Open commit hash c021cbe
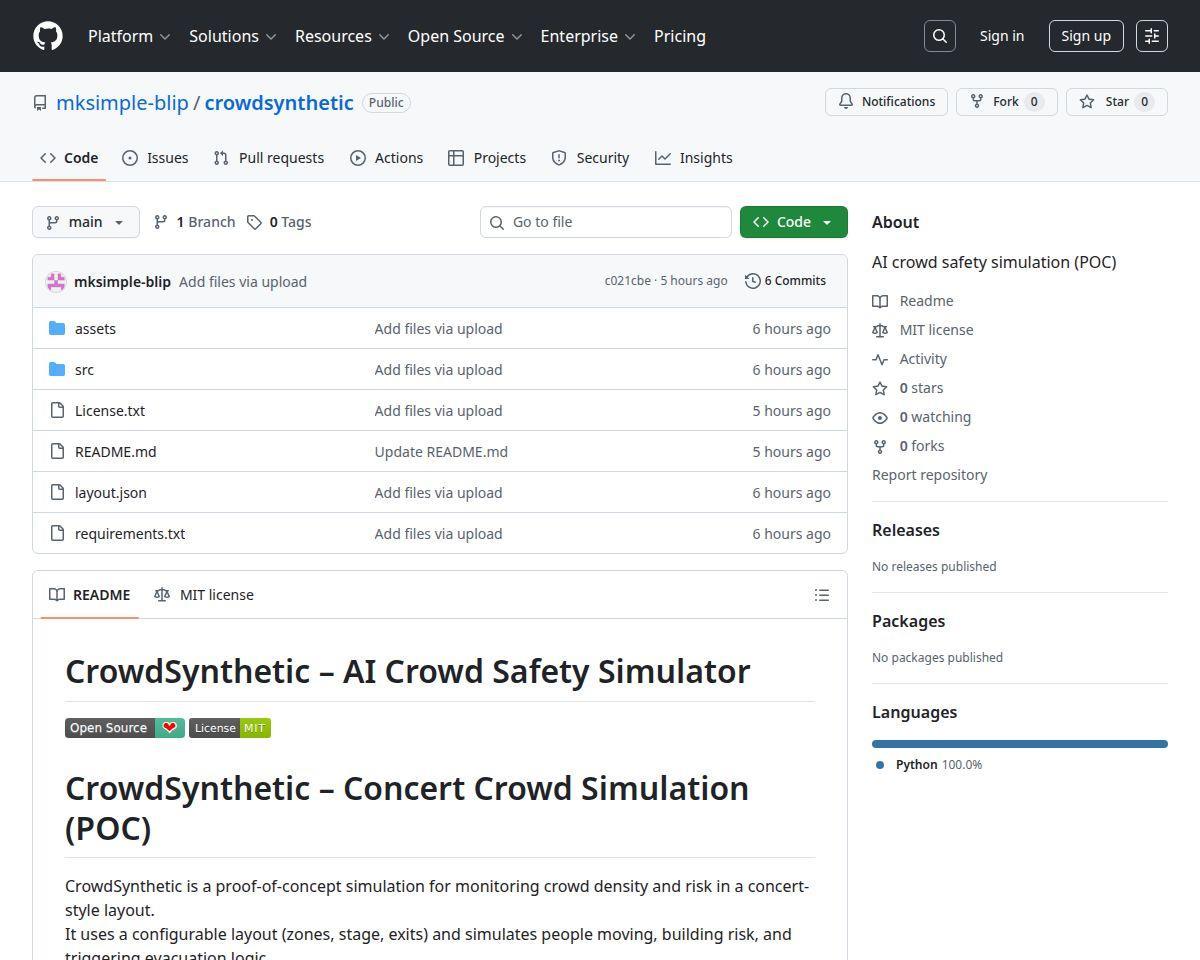Image resolution: width=1200 pixels, height=960 pixels. point(627,281)
